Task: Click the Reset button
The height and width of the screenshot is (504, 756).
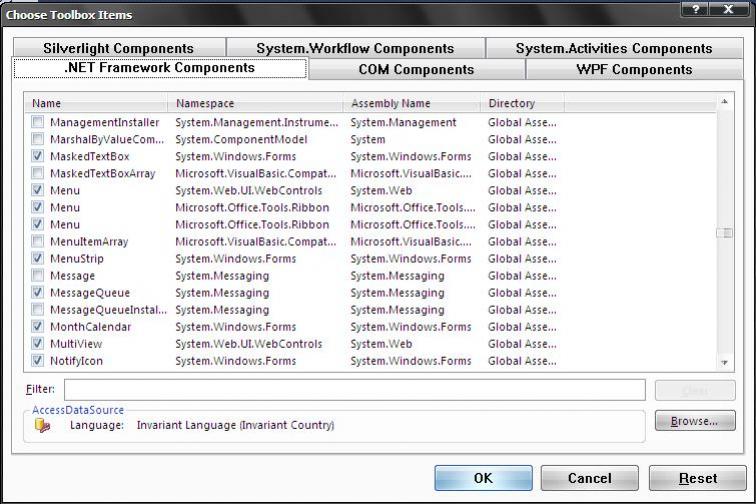Action: click(698, 478)
